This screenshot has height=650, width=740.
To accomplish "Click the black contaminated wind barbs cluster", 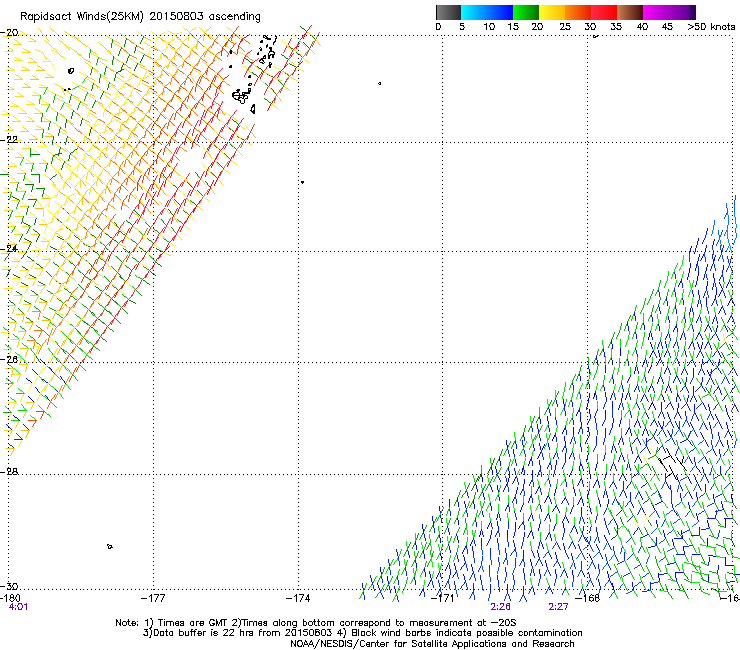I will 672,464.
